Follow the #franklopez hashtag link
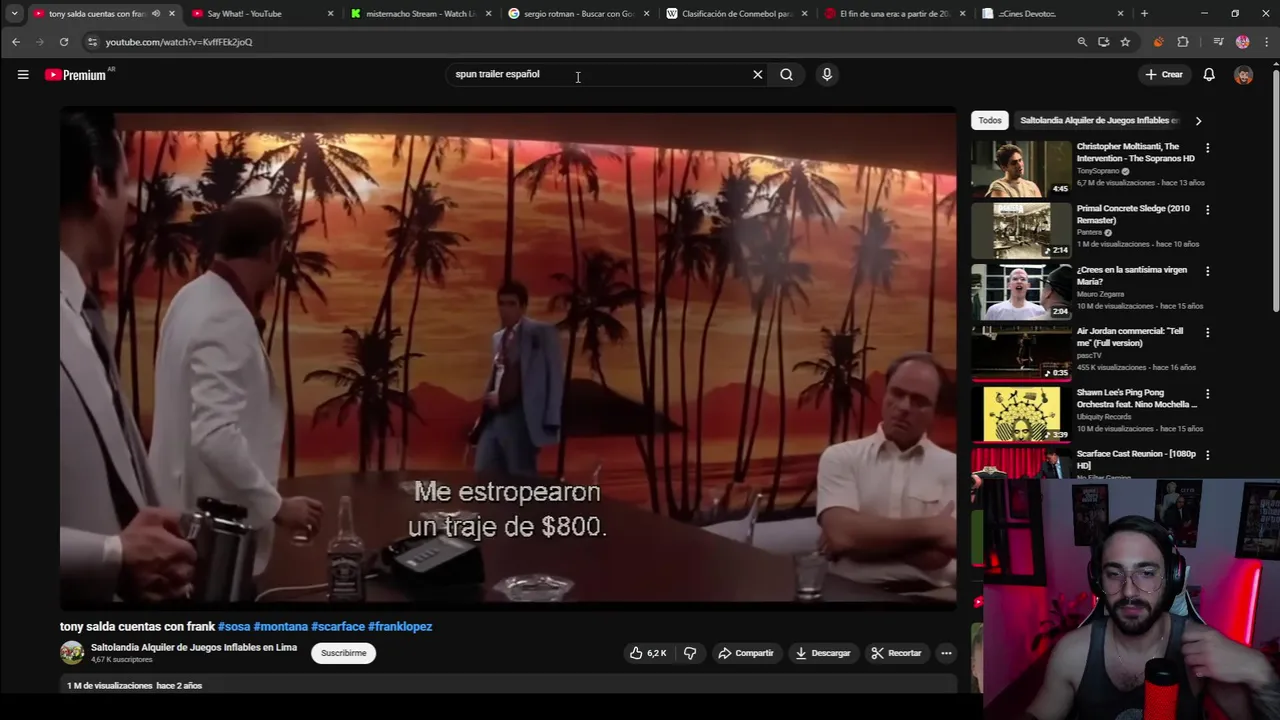 coord(400,626)
